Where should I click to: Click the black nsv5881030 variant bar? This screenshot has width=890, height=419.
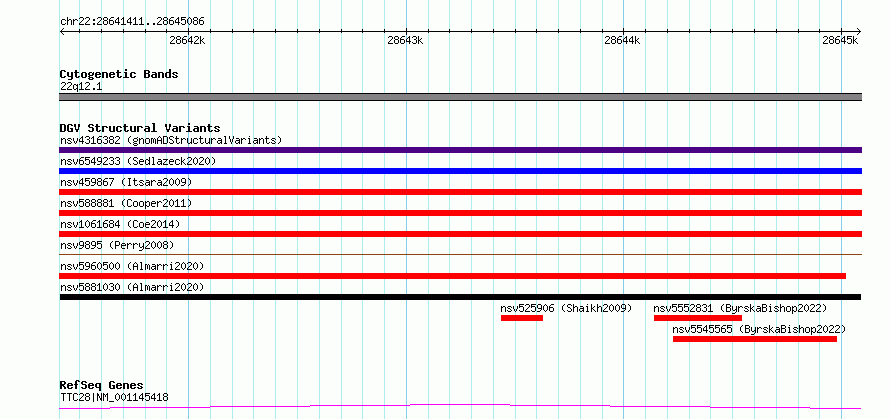[x=460, y=297]
